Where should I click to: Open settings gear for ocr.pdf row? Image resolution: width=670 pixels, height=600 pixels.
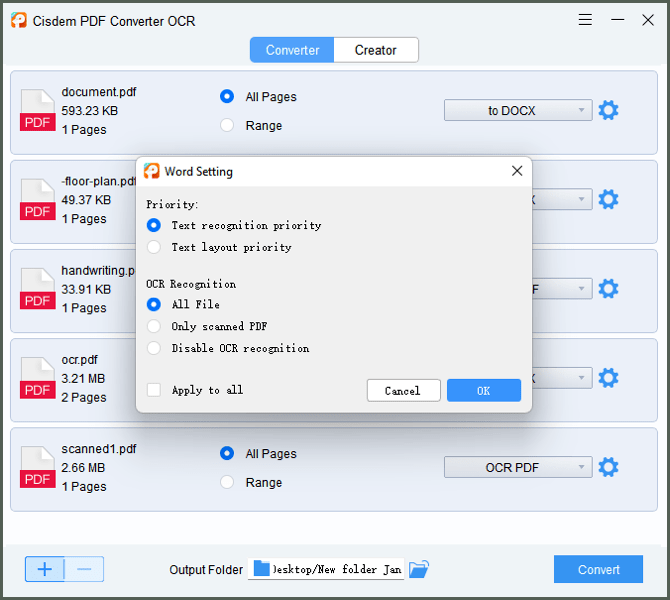coord(608,378)
